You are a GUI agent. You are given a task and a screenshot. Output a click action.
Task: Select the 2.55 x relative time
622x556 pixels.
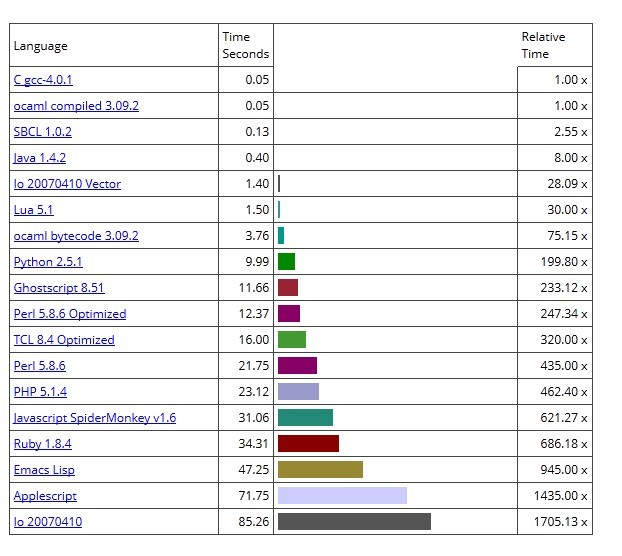571,132
